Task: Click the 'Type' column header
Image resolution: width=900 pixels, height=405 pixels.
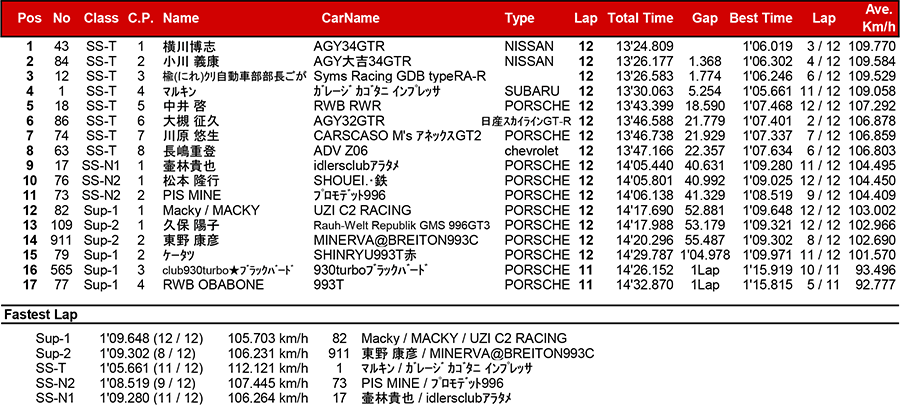Action: click(x=519, y=18)
